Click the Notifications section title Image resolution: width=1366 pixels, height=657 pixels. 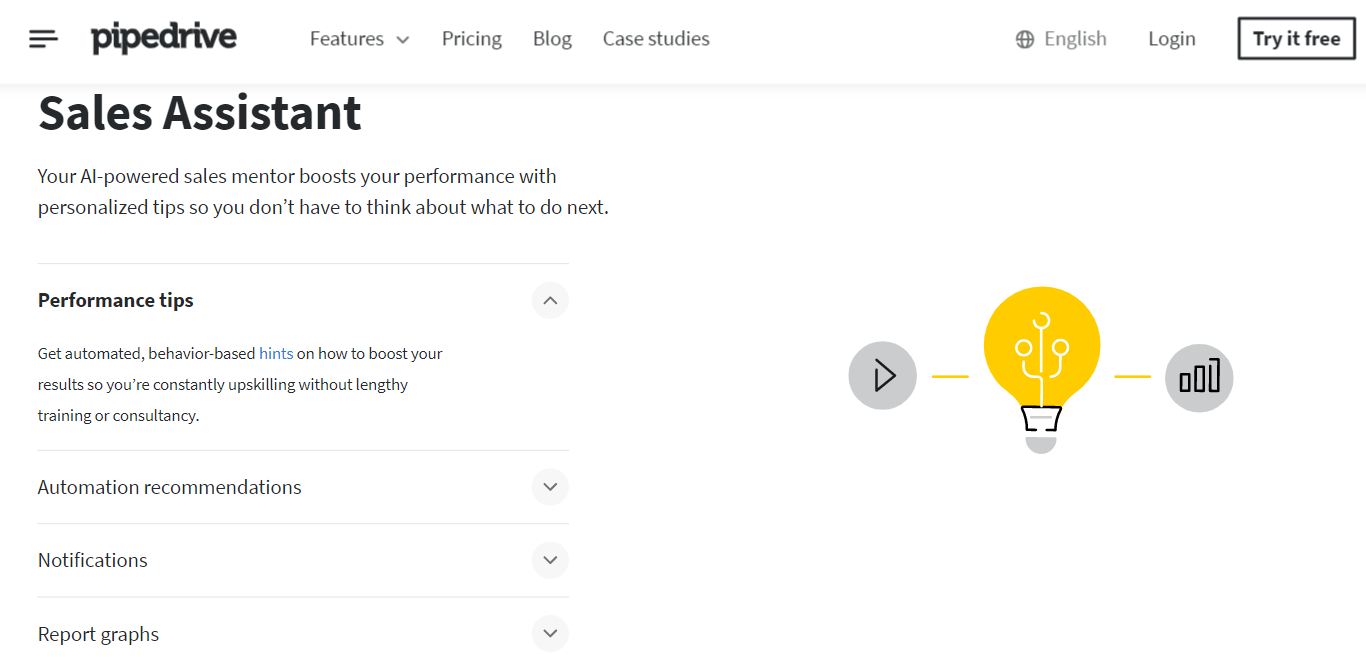click(93, 560)
